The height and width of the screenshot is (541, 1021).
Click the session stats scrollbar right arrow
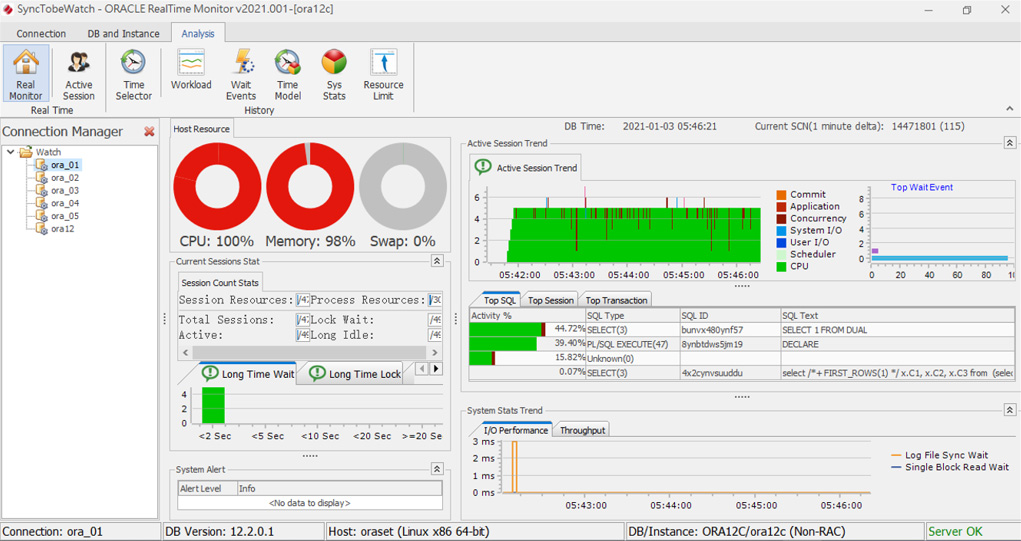pyautogui.click(x=435, y=352)
